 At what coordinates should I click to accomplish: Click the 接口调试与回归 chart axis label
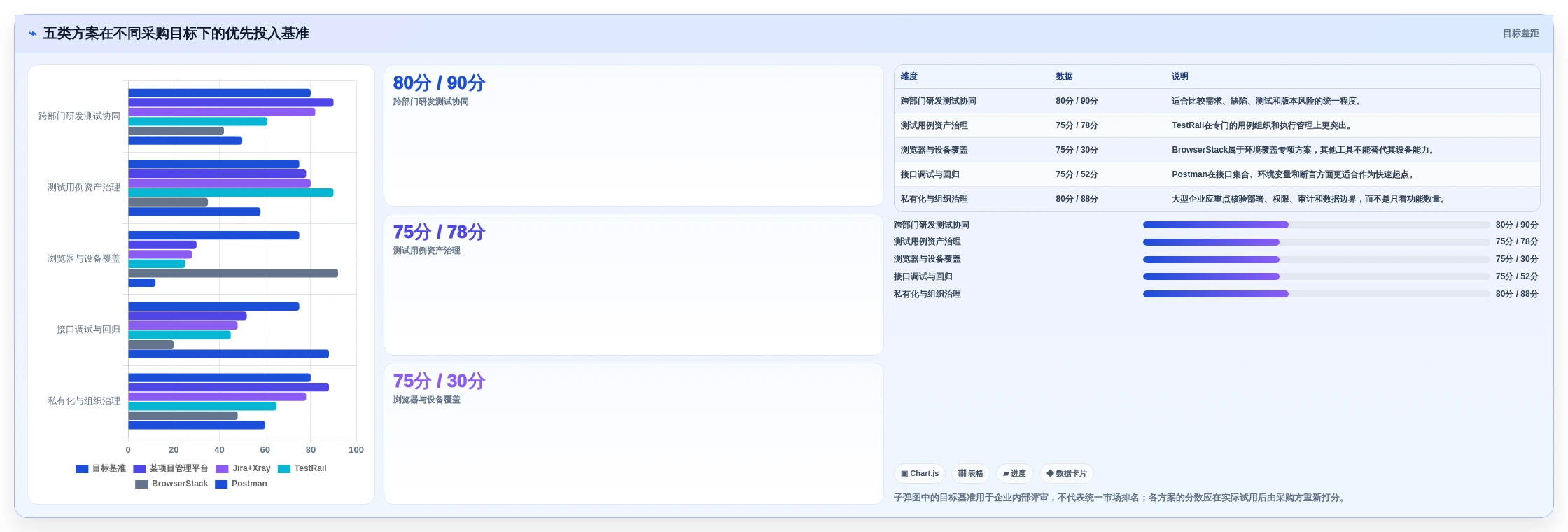tap(88, 330)
